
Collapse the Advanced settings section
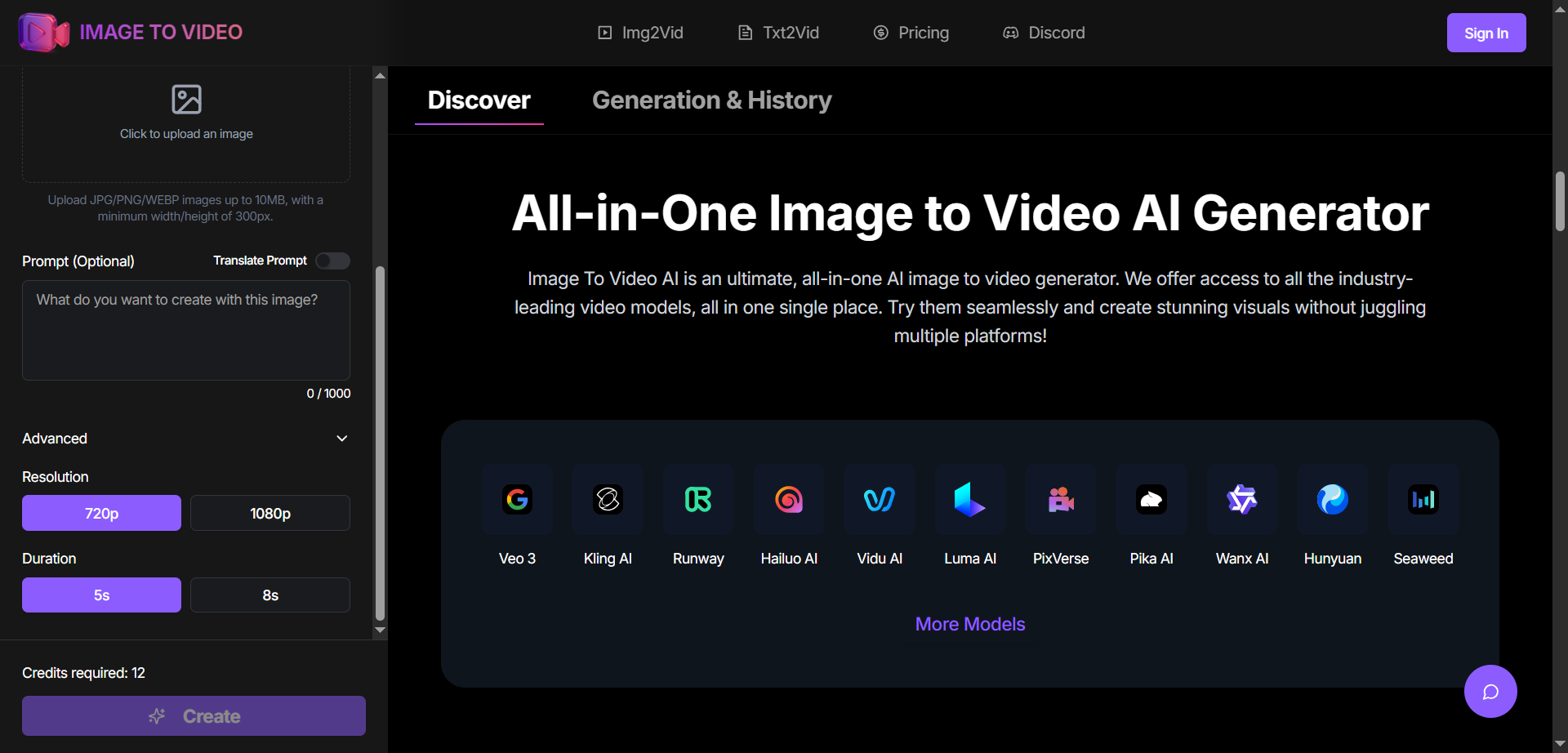[x=342, y=439]
